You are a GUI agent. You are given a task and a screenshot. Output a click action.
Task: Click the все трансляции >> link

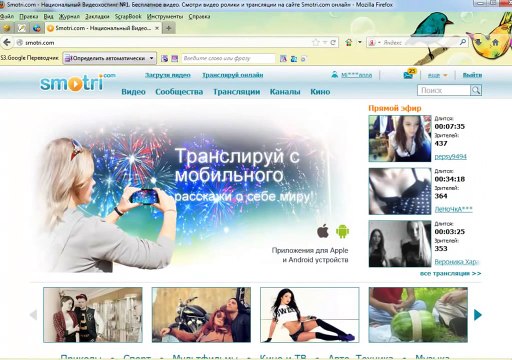point(450,273)
